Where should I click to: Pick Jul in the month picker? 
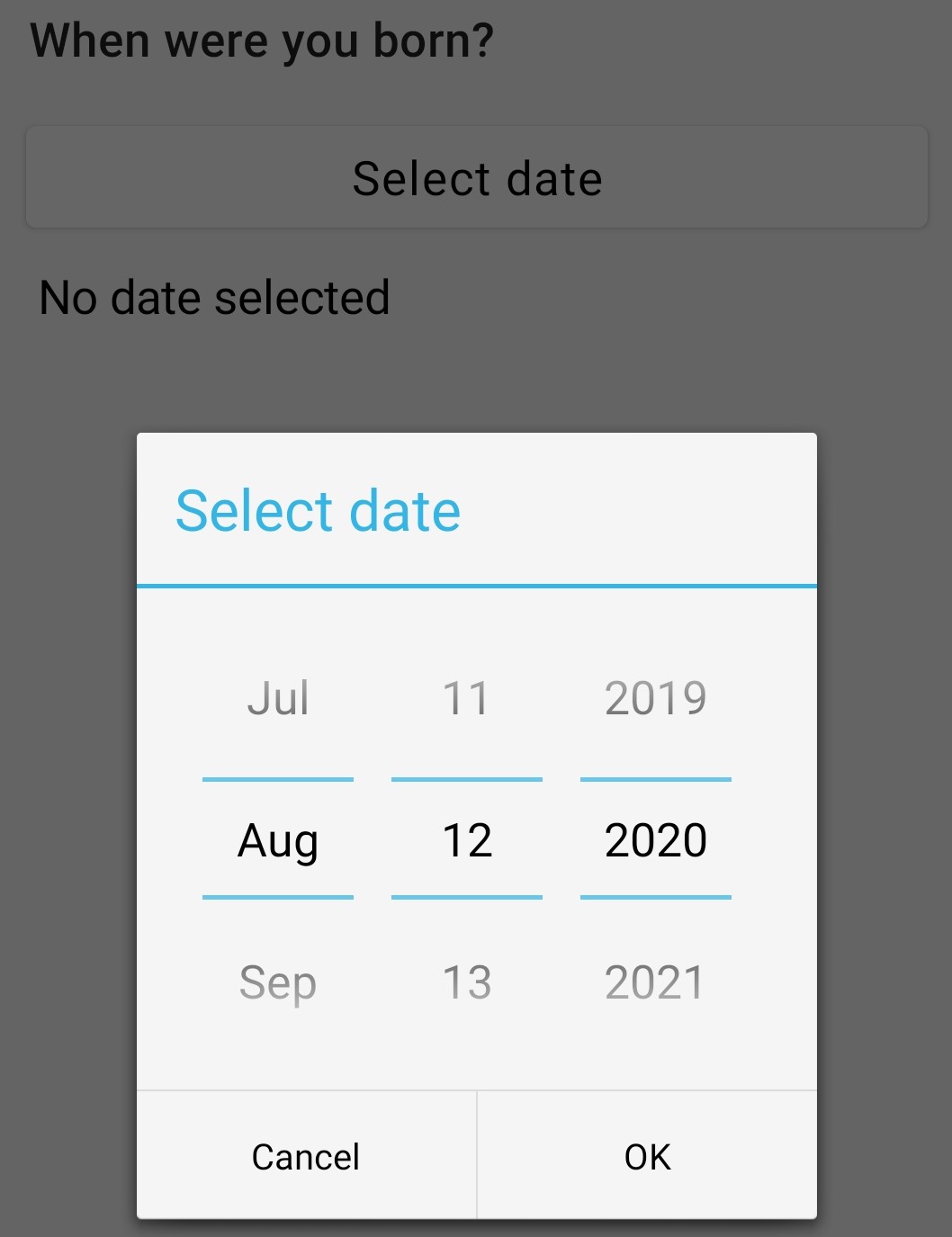[x=278, y=699]
